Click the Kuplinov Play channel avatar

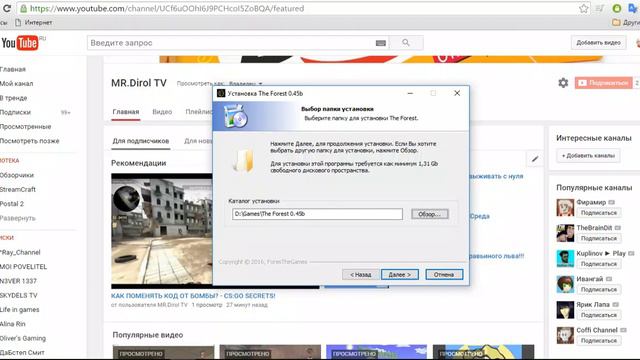(x=565, y=258)
